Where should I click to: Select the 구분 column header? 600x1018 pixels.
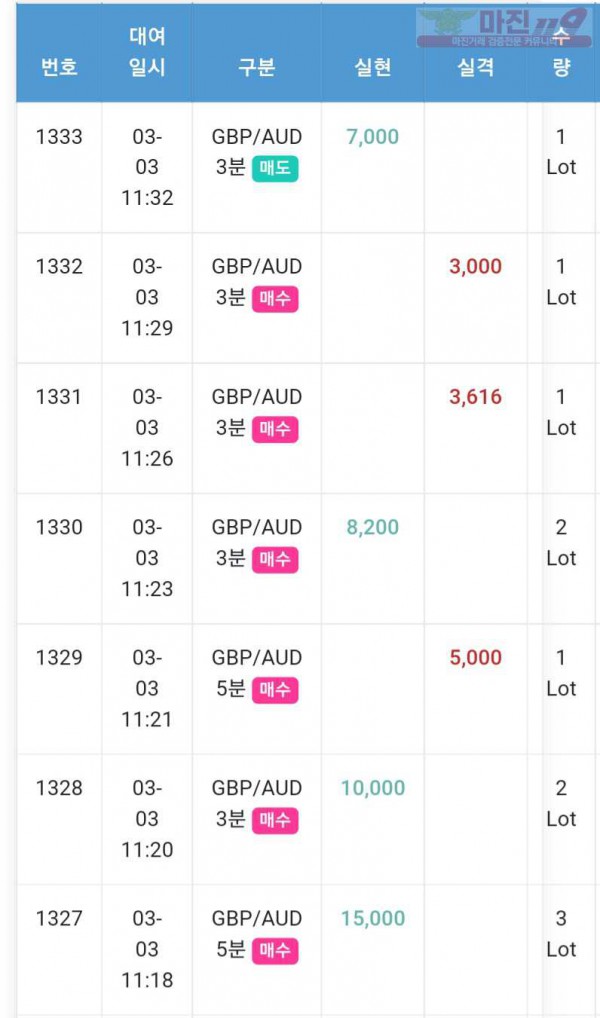tap(256, 68)
